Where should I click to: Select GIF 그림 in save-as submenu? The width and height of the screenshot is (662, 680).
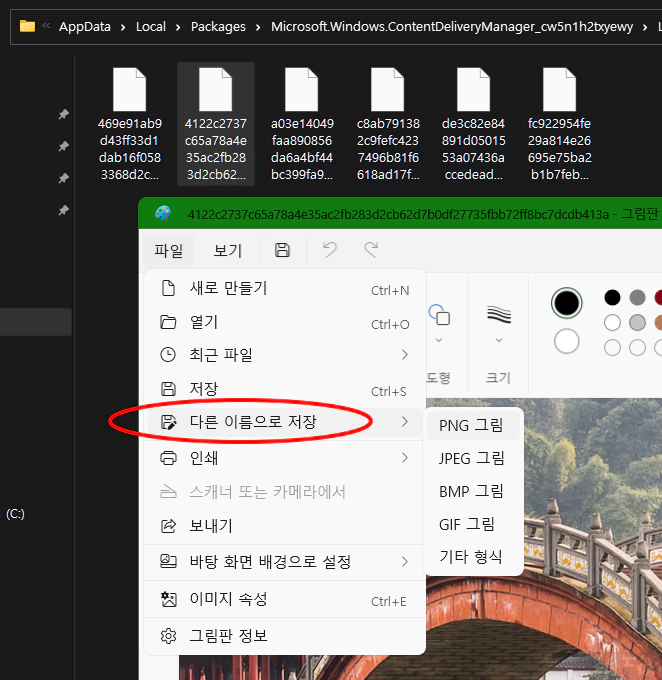[x=473, y=524]
